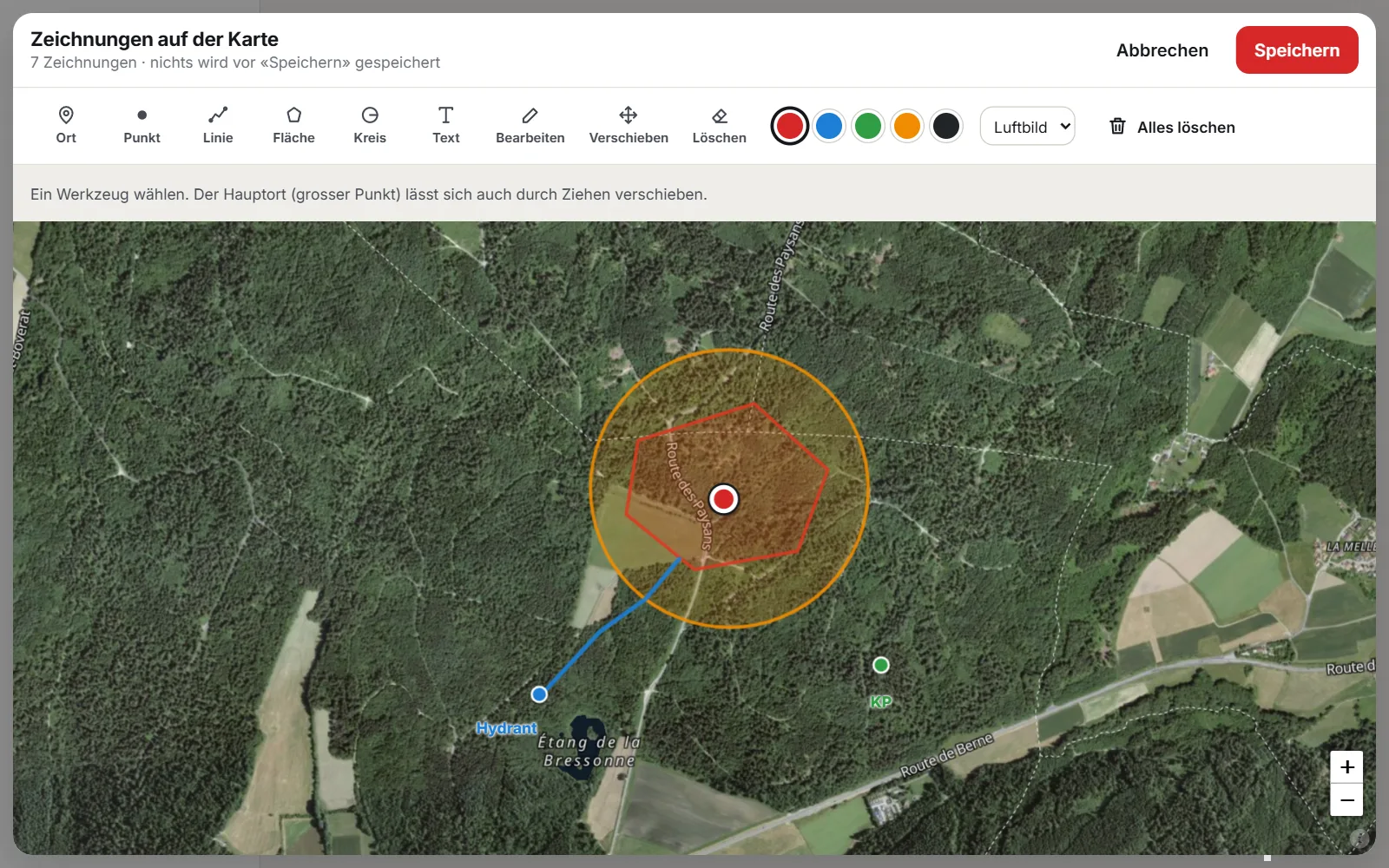Select the Ort location pin tool
The width and height of the screenshot is (1389, 868).
[66, 126]
